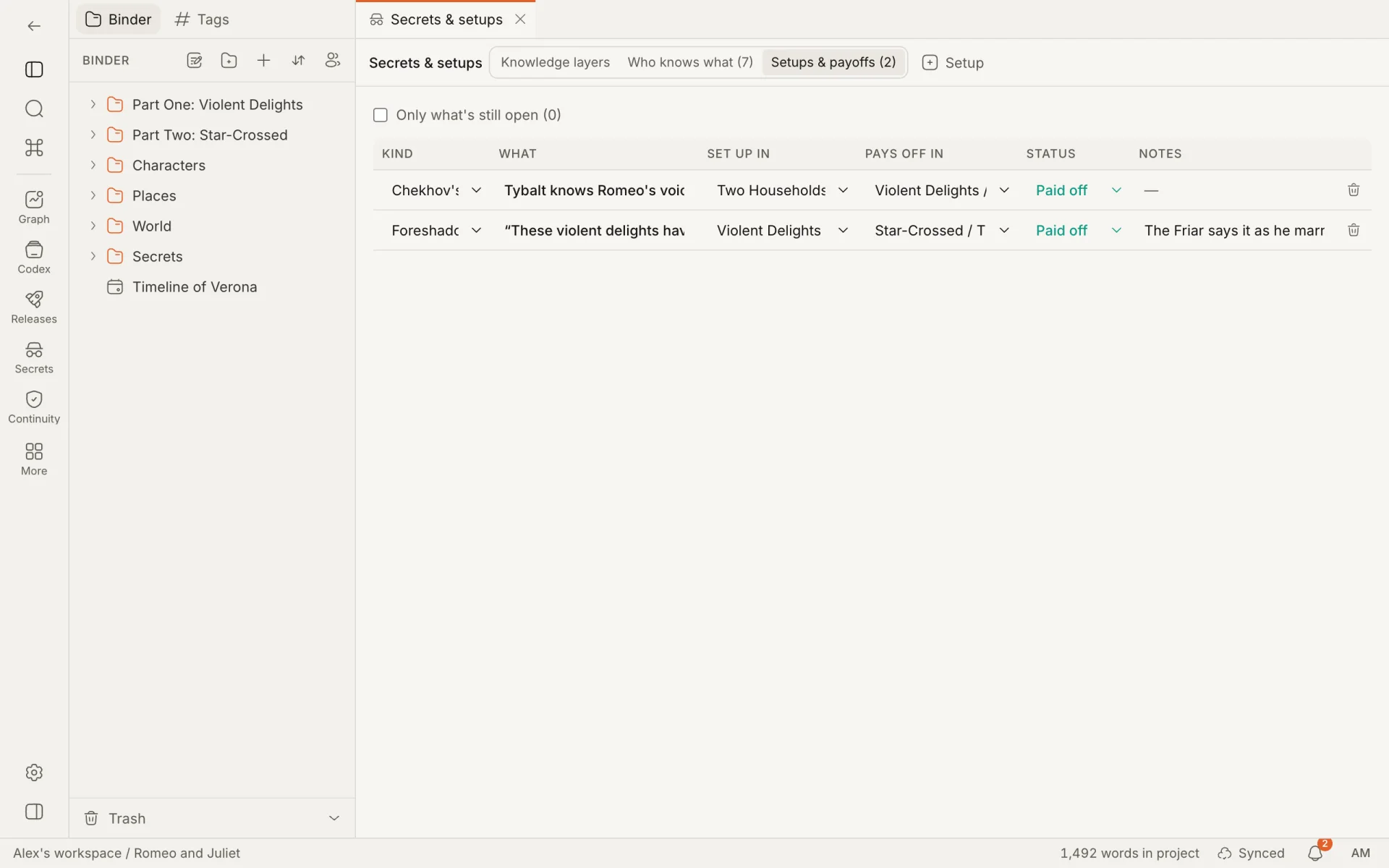Open Timeline of Verona
This screenshot has width=1389, height=868.
pos(195,287)
